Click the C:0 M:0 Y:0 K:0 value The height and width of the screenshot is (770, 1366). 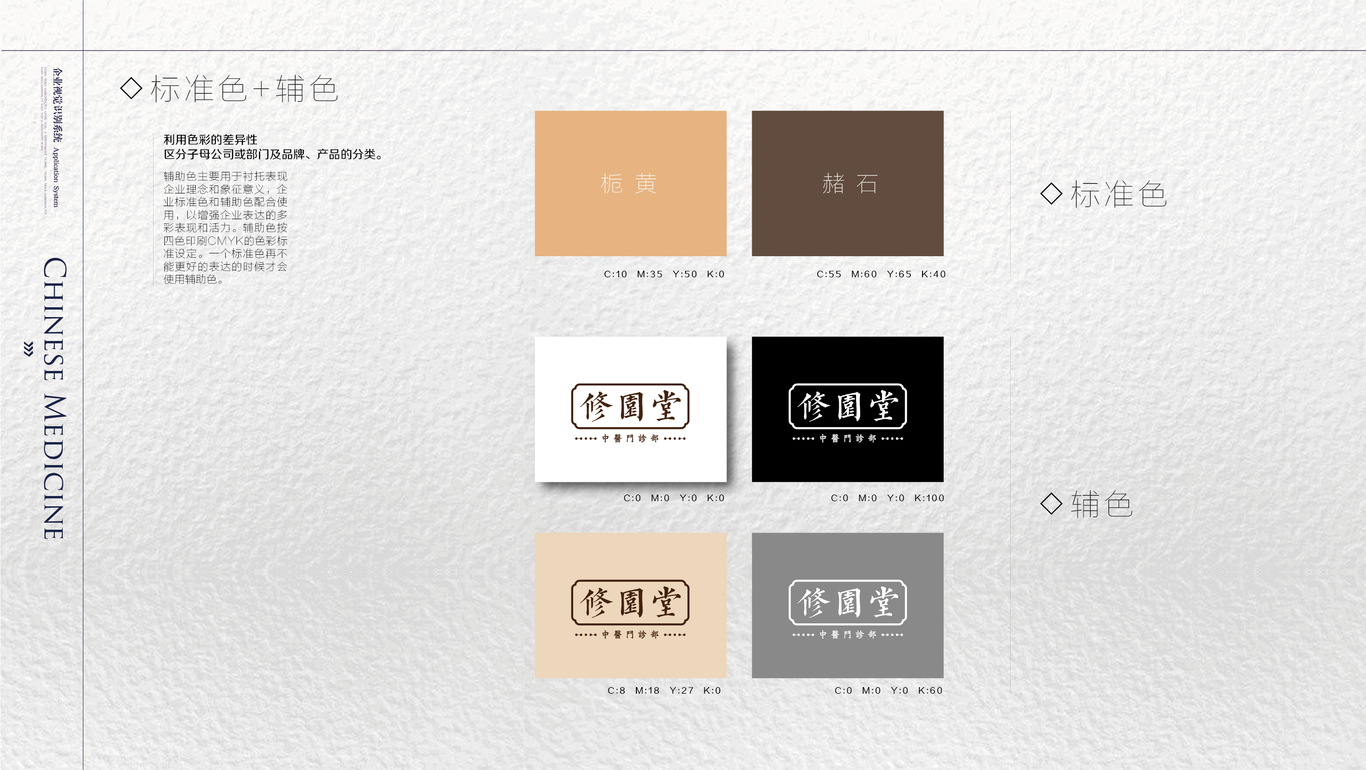675,498
